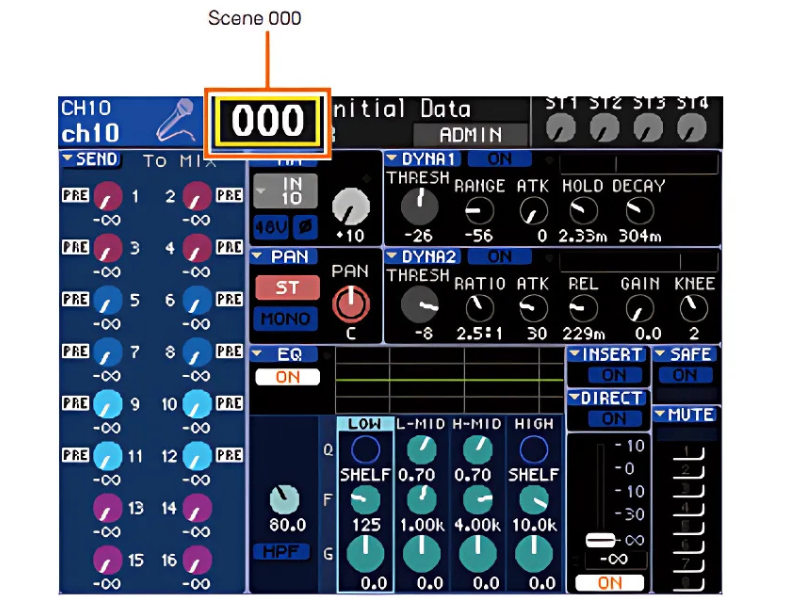Viewport: 800px width, 600px height.
Task: Expand the DYNA2 section arrow
Action: (x=392, y=256)
